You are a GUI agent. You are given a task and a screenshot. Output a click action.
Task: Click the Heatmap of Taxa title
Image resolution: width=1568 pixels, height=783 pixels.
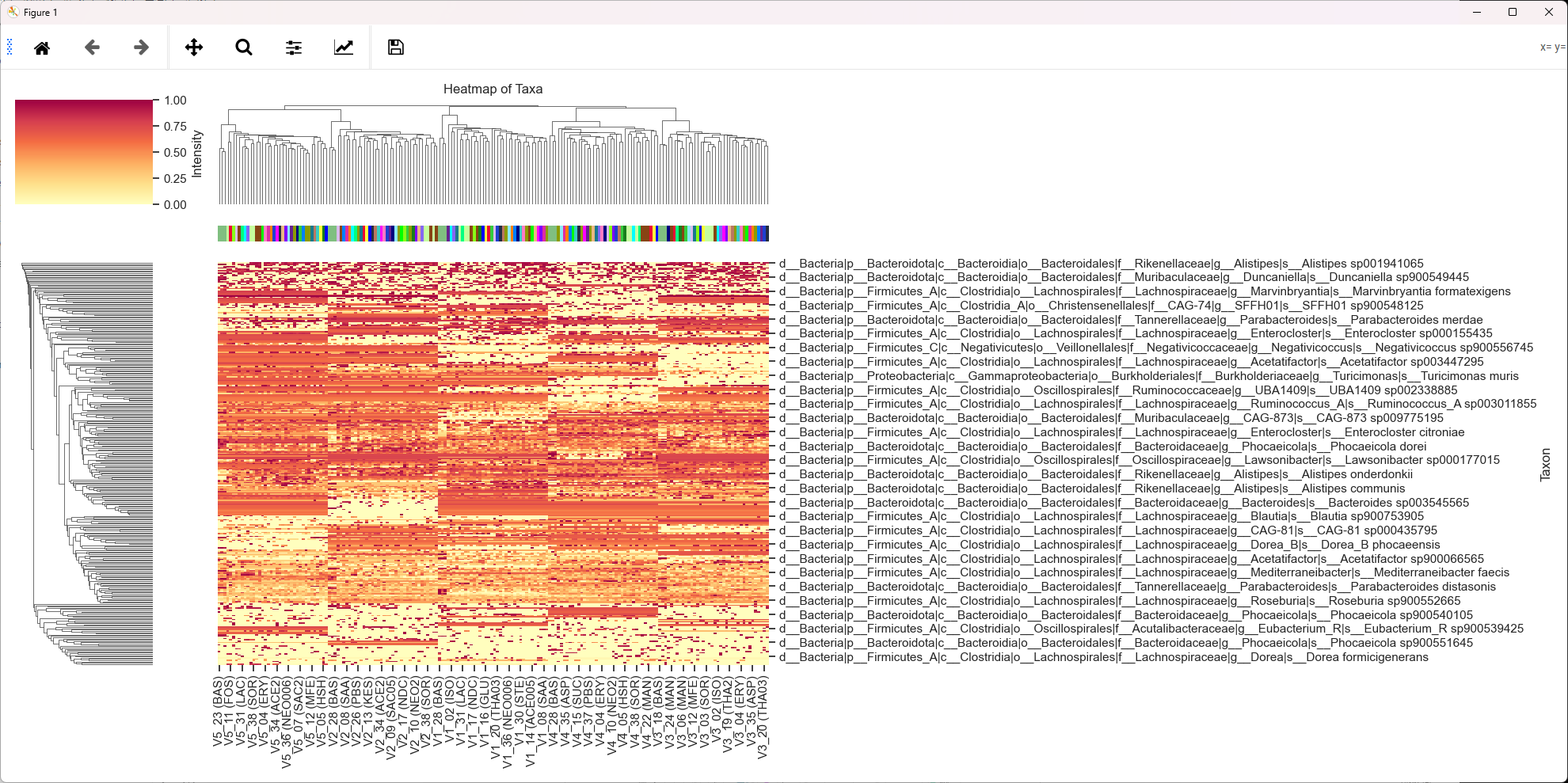[493, 89]
